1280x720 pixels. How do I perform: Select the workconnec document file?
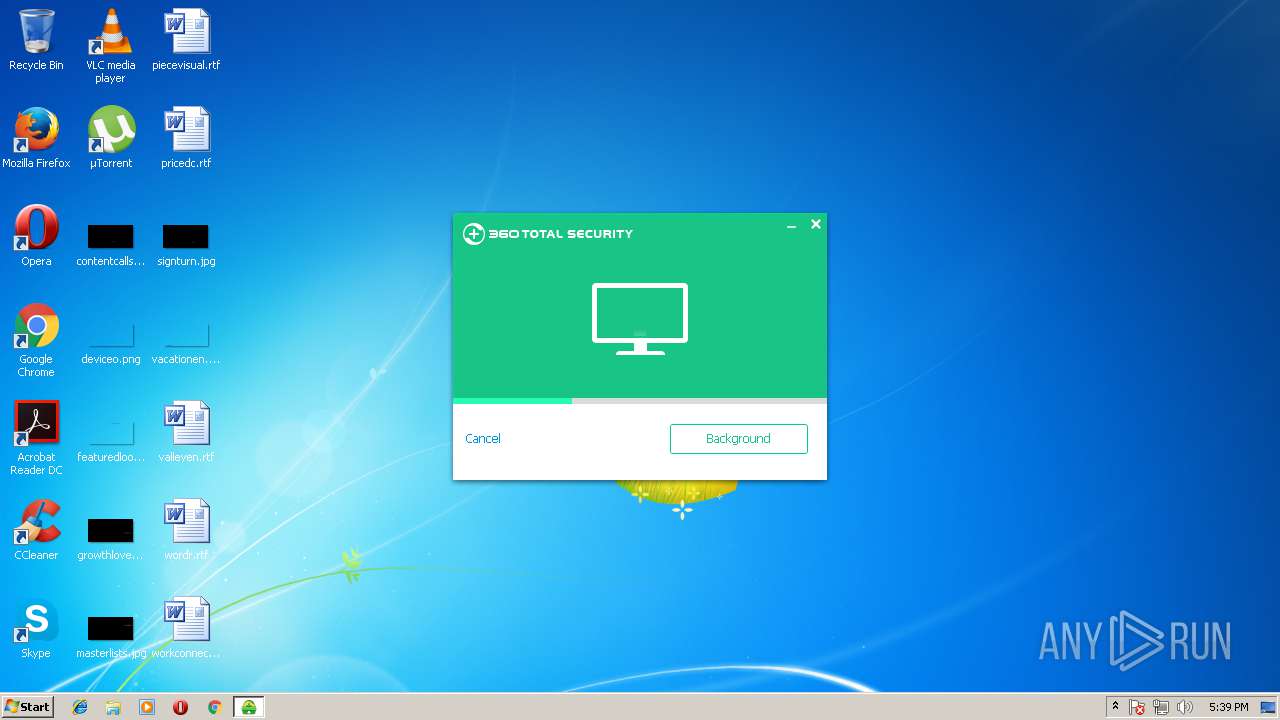pyautogui.click(x=186, y=628)
